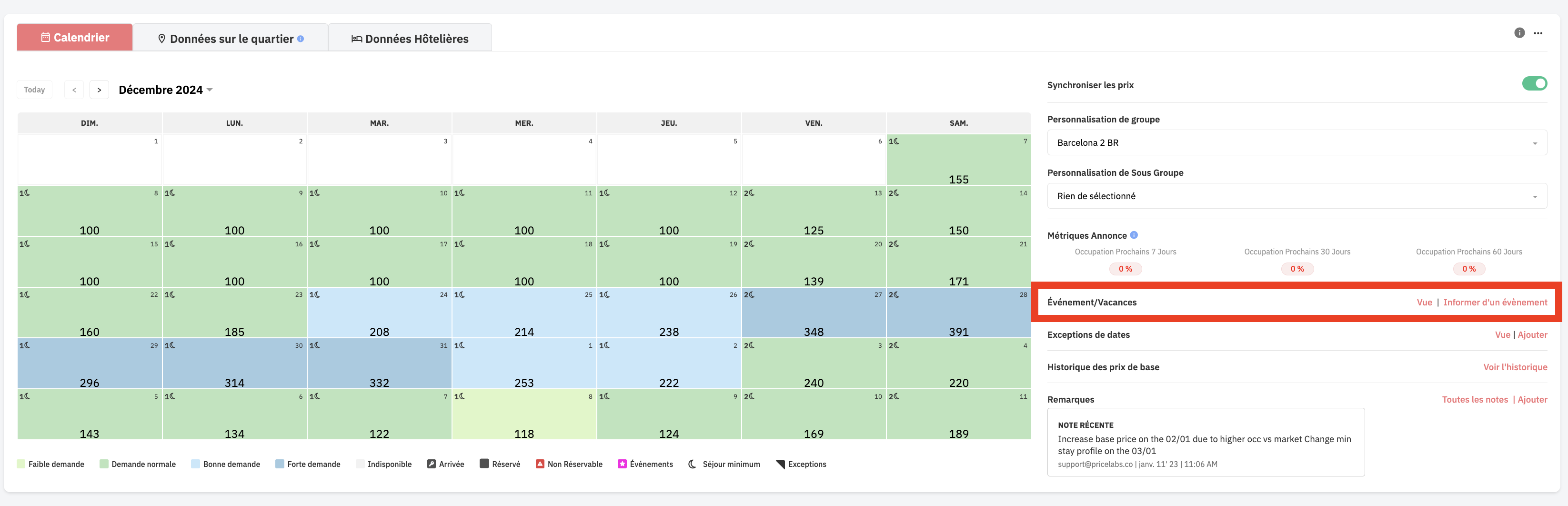Click the Forte demande color swatch in legend
Image resolution: width=1568 pixels, height=506 pixels.
[x=280, y=464]
